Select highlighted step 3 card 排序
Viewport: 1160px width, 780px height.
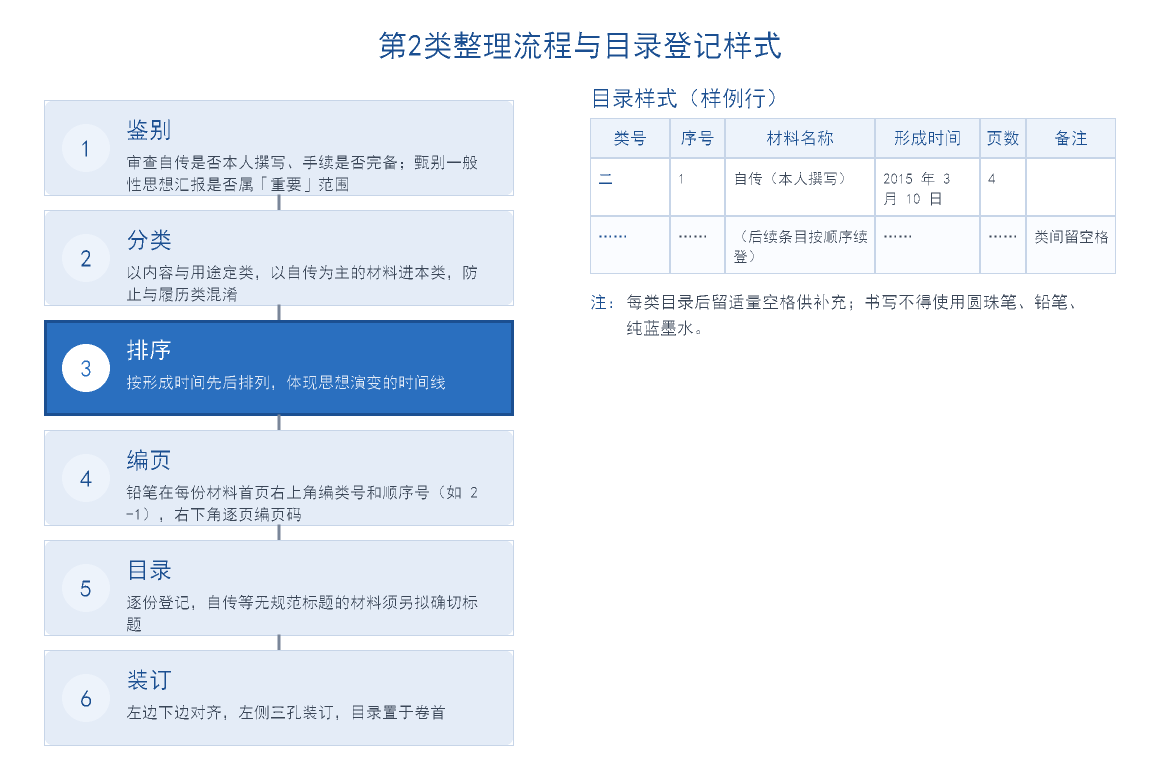point(279,368)
